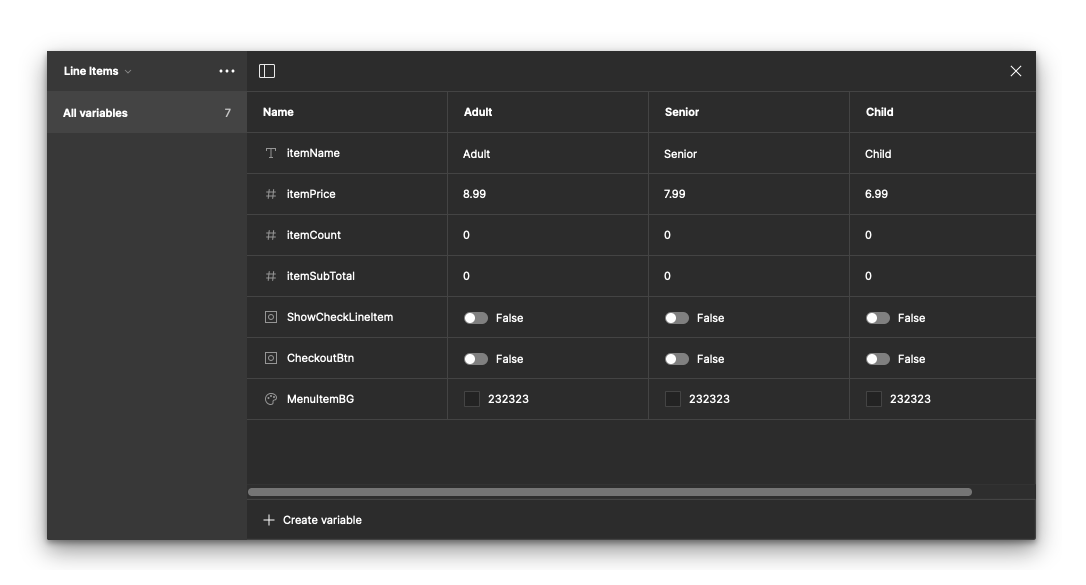Edit itemSubTotal value in Child column

coord(943,276)
